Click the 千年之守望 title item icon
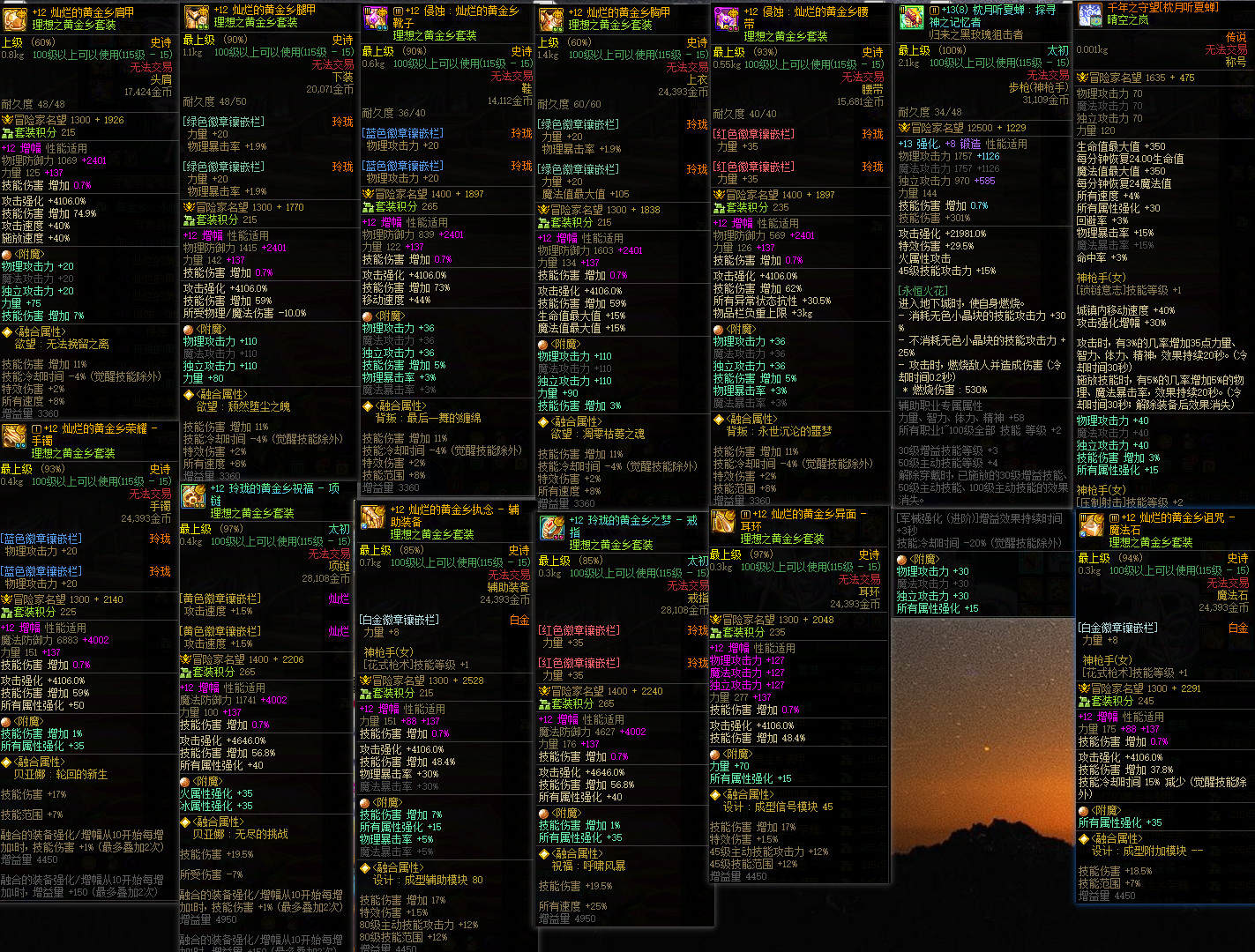Image resolution: width=1255 pixels, height=952 pixels. [x=1090, y=14]
